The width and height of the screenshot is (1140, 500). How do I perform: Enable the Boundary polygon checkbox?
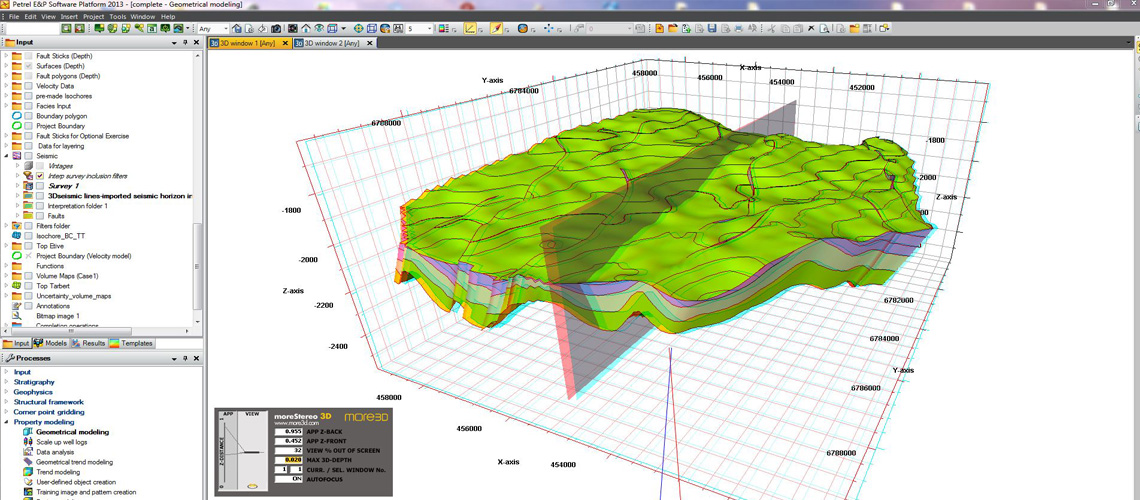tap(28, 116)
